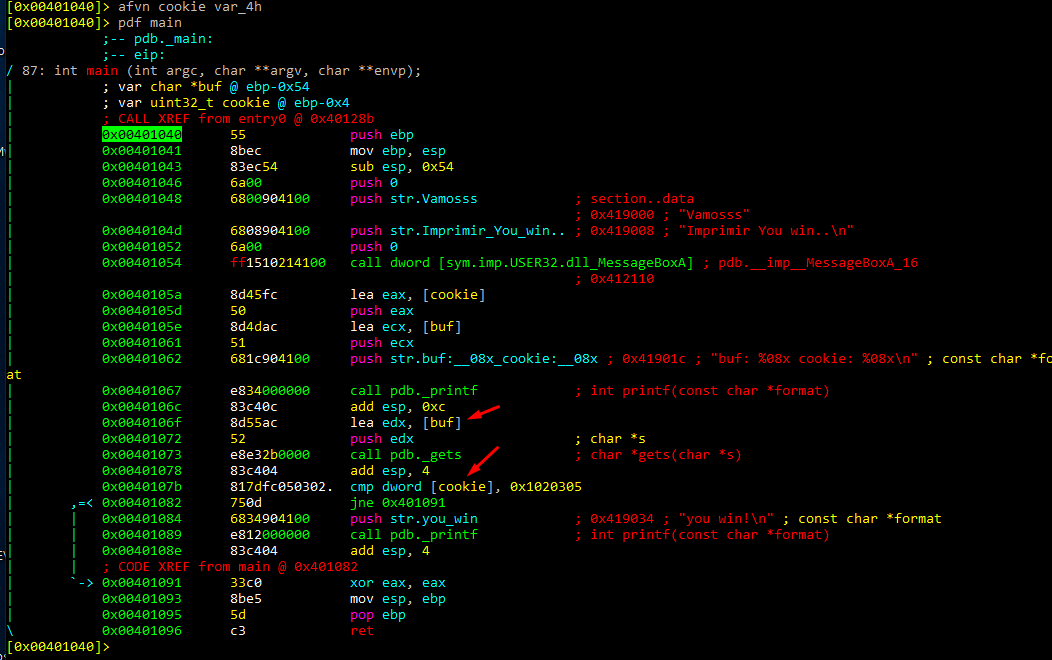Click the red arrow pointing at lea edx, [buf]

click(484, 412)
